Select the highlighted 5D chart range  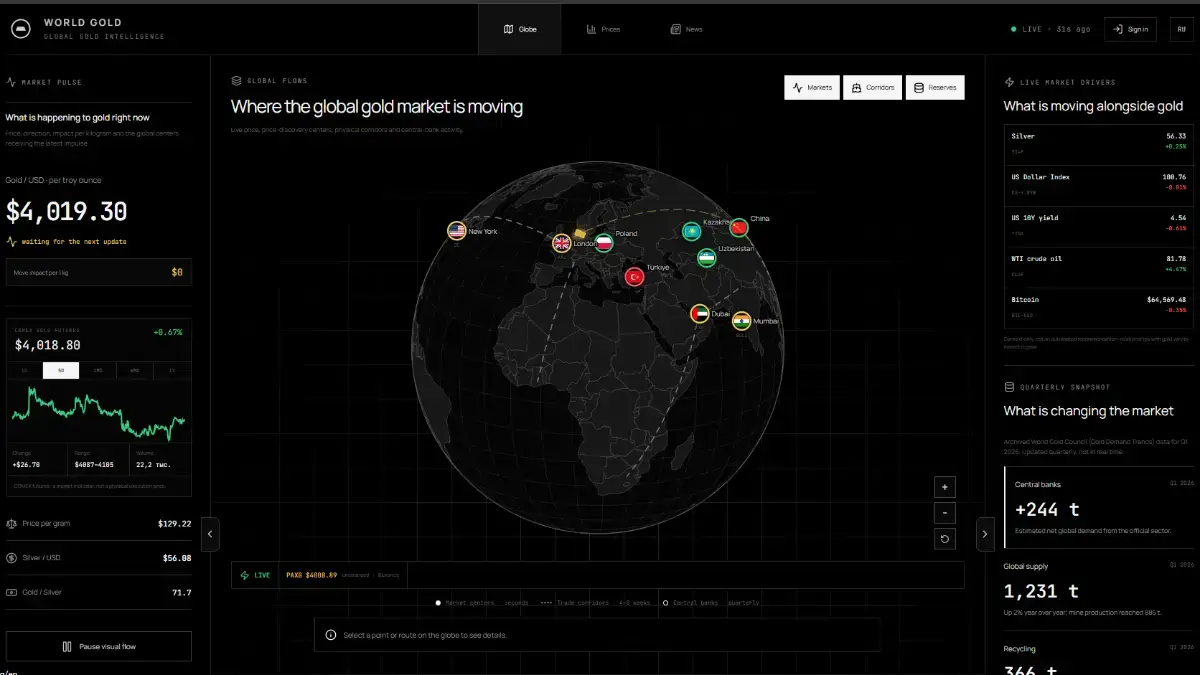coord(61,371)
